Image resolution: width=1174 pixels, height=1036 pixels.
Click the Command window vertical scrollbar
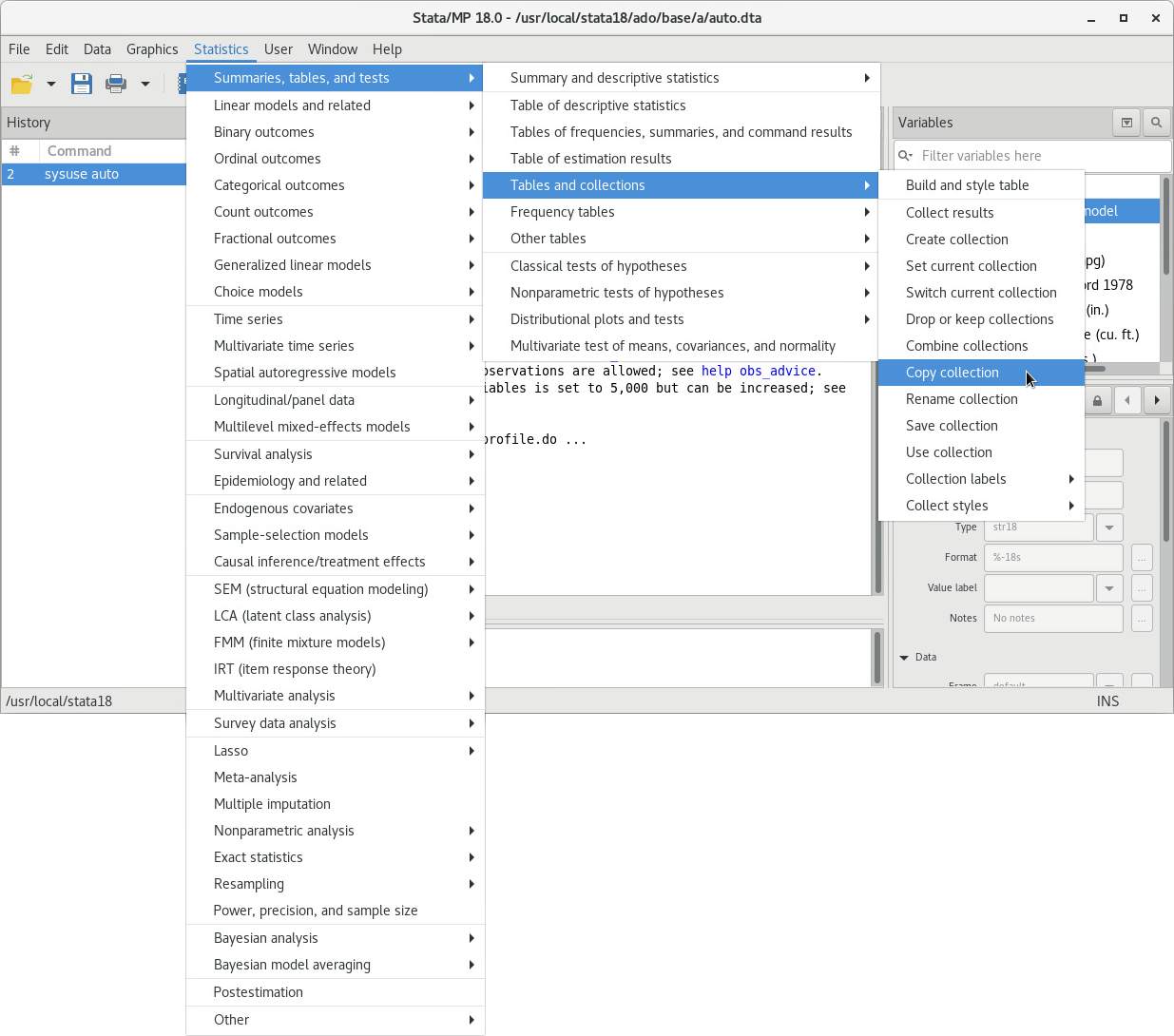click(876, 657)
